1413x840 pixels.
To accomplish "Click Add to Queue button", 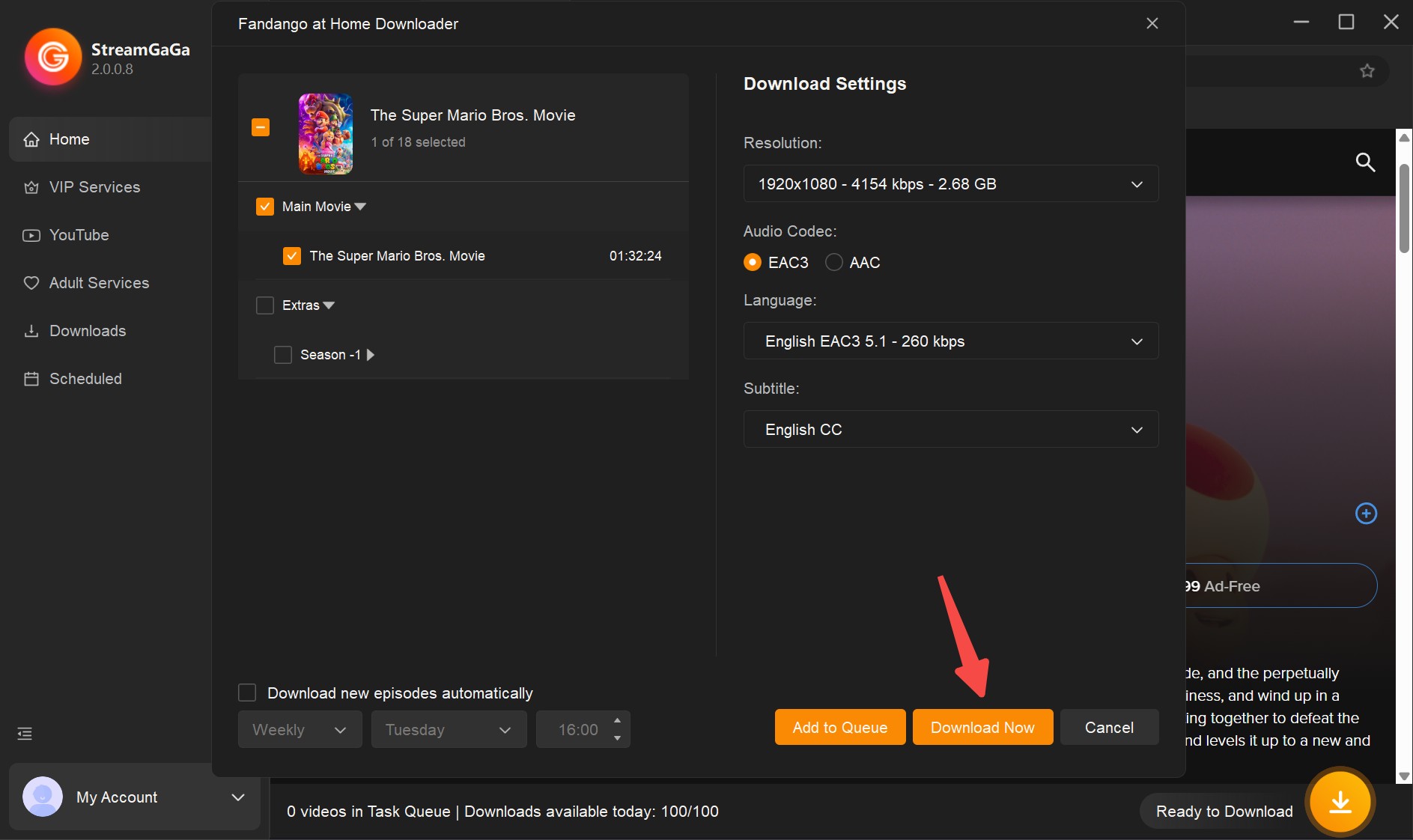I will pos(840,728).
